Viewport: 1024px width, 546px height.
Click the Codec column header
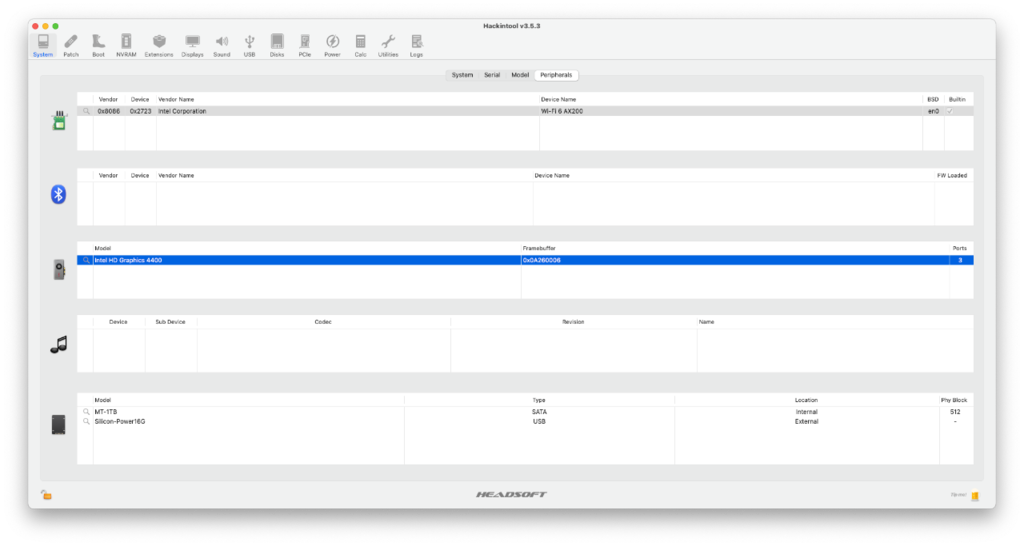click(323, 322)
